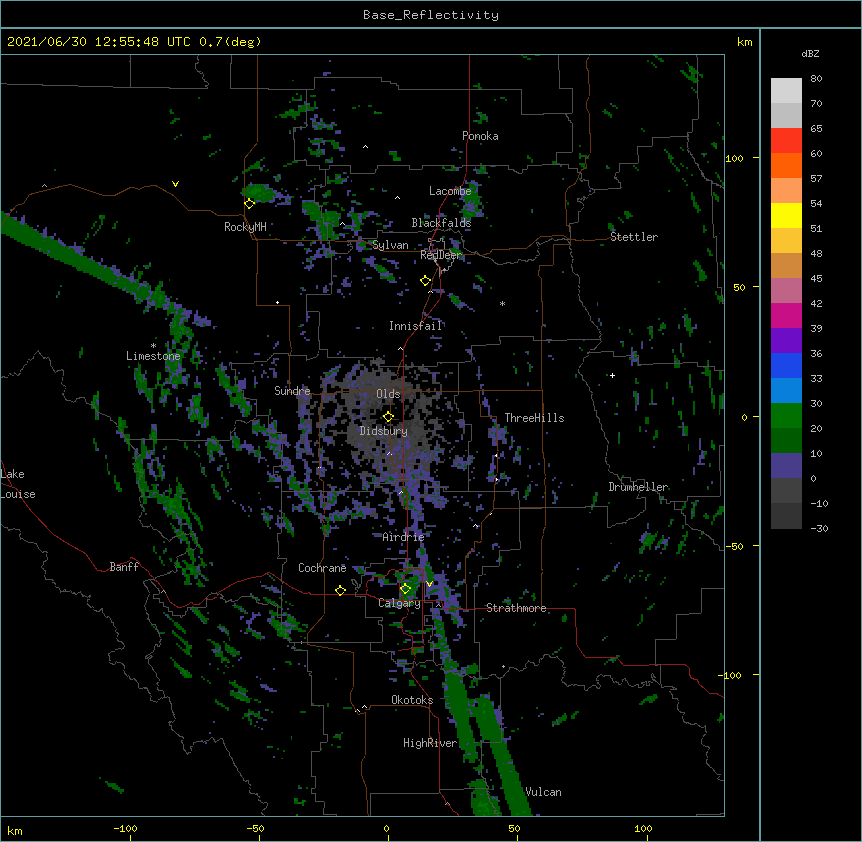Click the yellow diamond marker beside RockyMH
Screen dimensions: 862x842
click(x=250, y=203)
